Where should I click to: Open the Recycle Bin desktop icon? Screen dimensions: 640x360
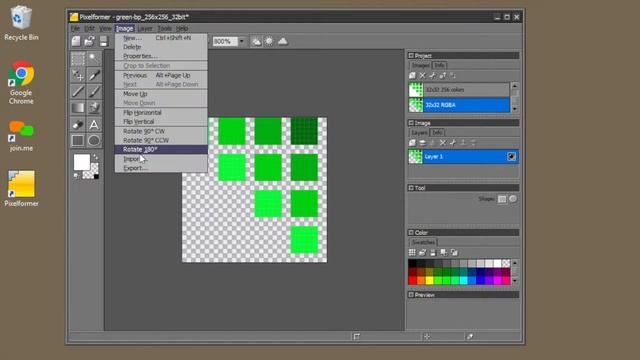click(x=21, y=23)
